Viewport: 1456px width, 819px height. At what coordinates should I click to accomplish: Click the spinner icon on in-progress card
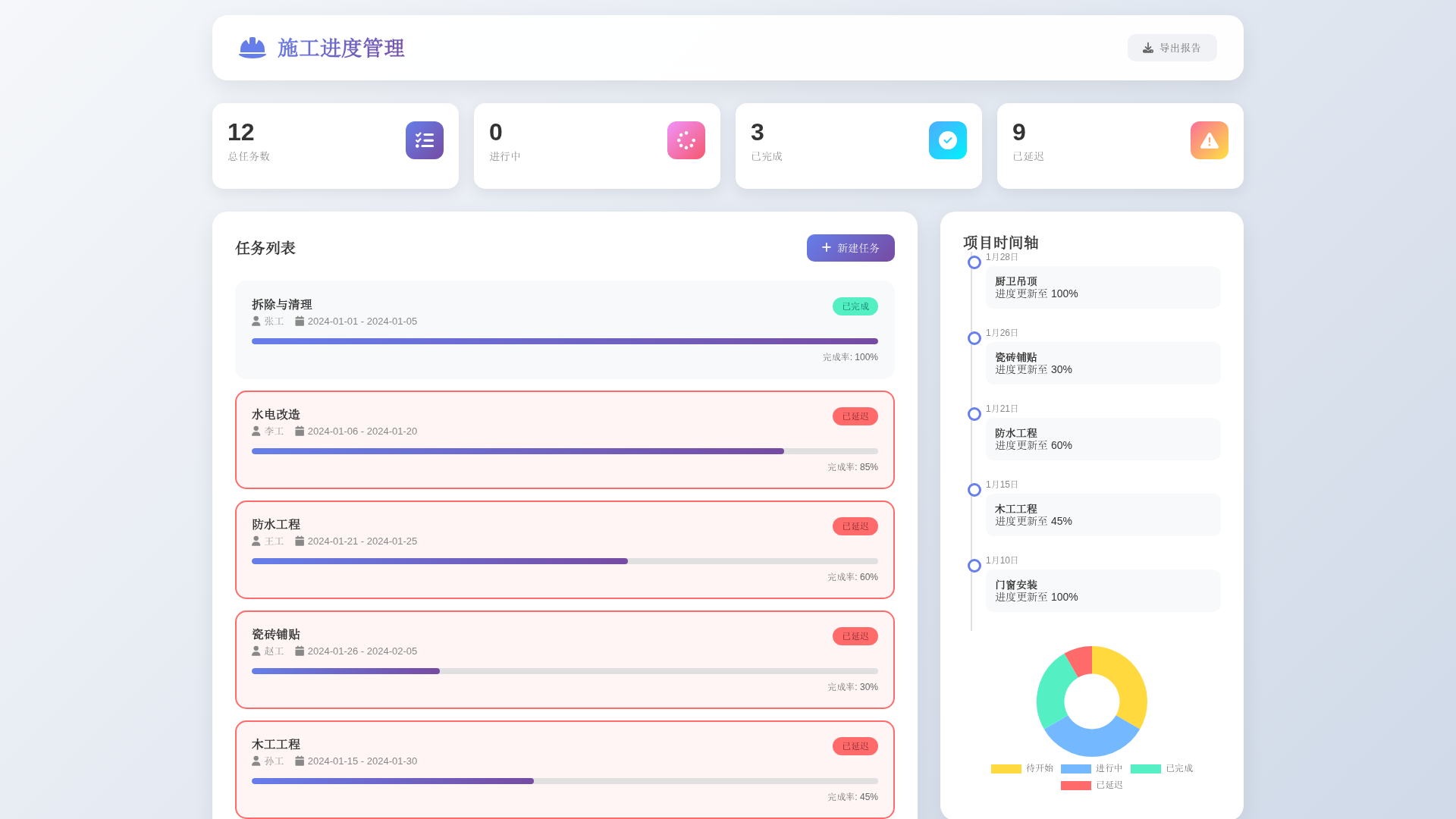pyautogui.click(x=686, y=140)
